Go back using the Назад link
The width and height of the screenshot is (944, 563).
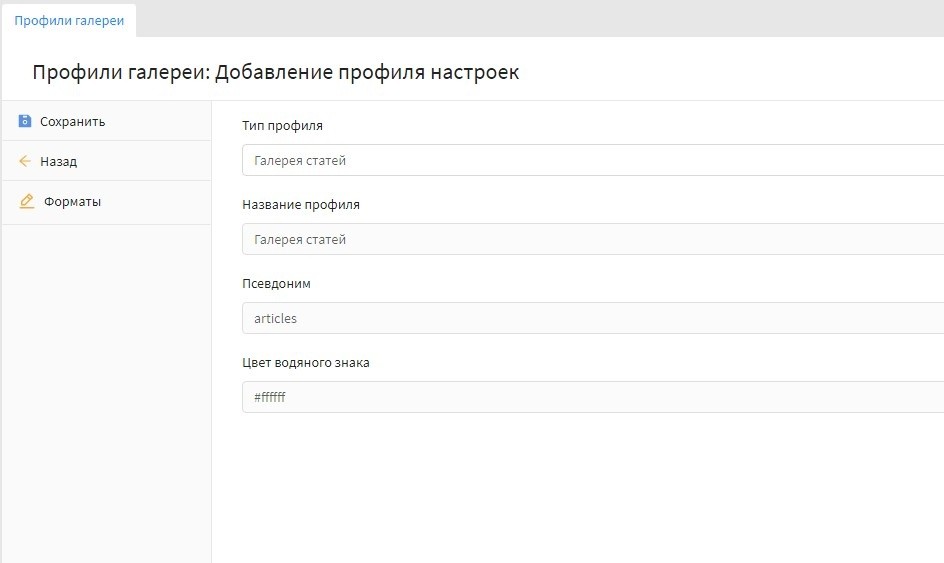click(x=58, y=161)
